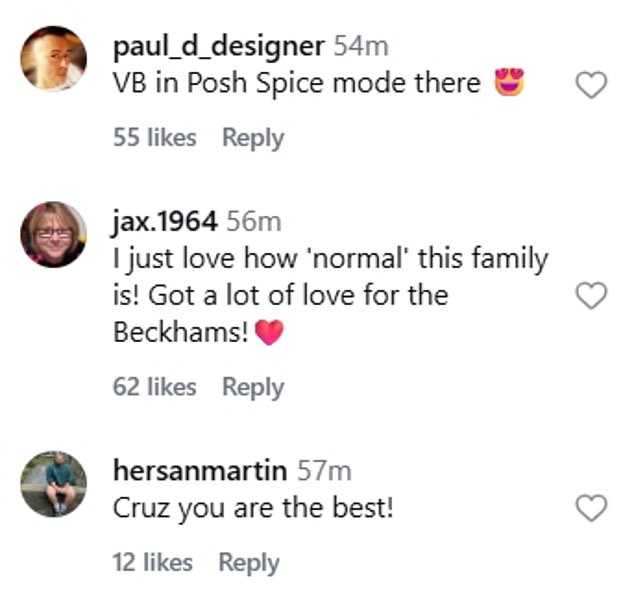634x606 pixels.
Task: View the 62 likes on jax's comment
Action: click(155, 387)
